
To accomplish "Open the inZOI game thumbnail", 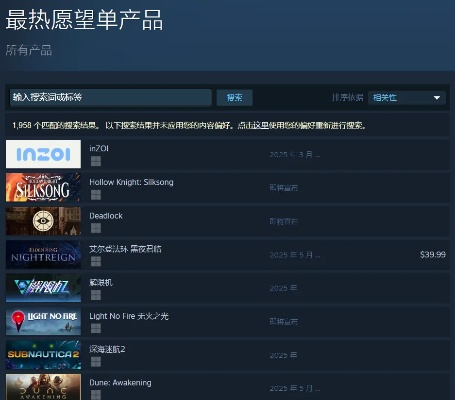I will coord(43,154).
